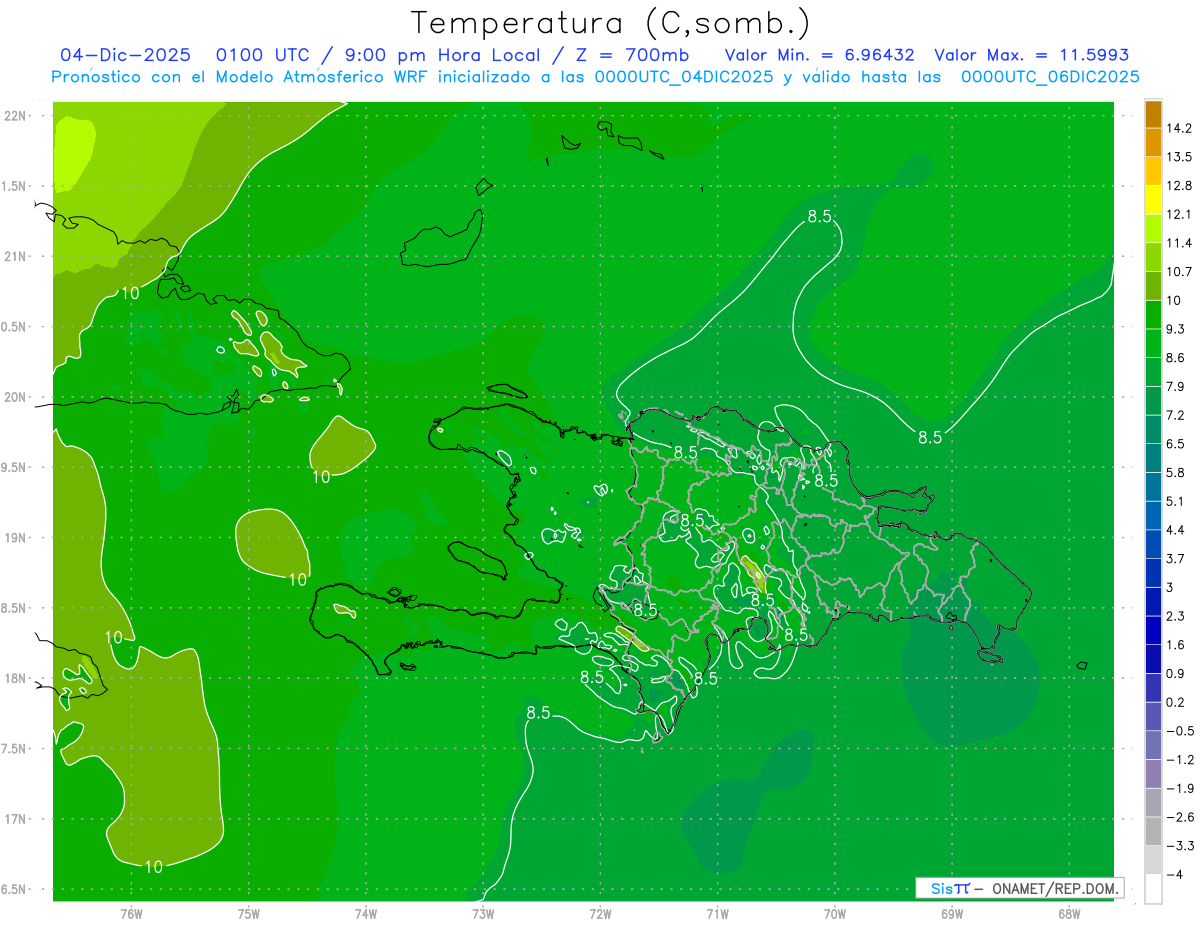Pick the brown-orange swatch above 14.2 in legend
The height and width of the screenshot is (927, 1200).
pyautogui.click(x=1153, y=114)
